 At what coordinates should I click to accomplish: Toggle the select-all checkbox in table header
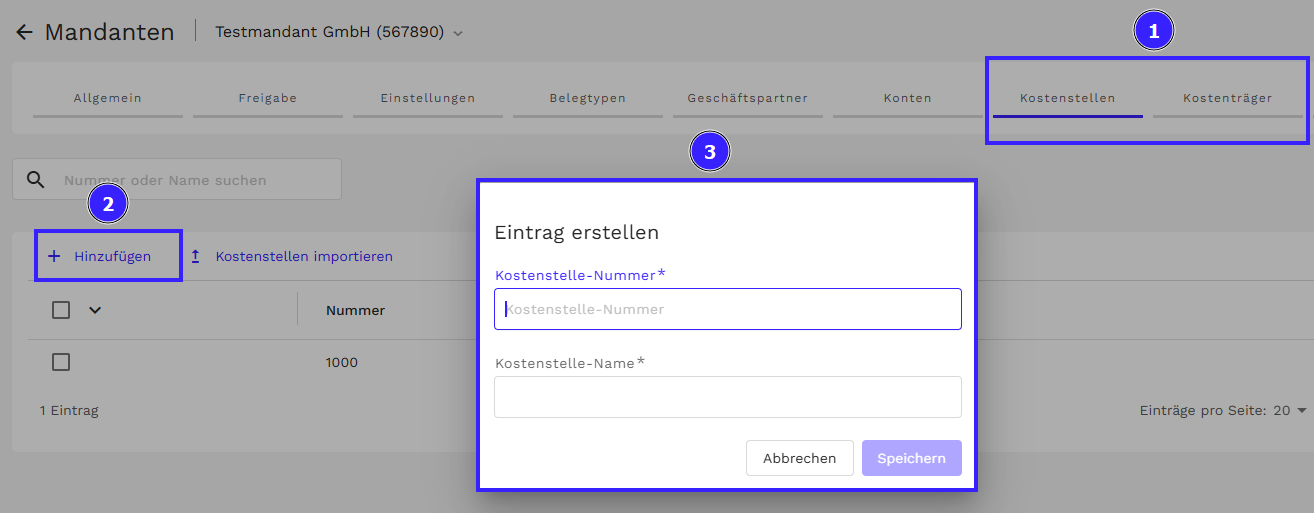click(61, 310)
